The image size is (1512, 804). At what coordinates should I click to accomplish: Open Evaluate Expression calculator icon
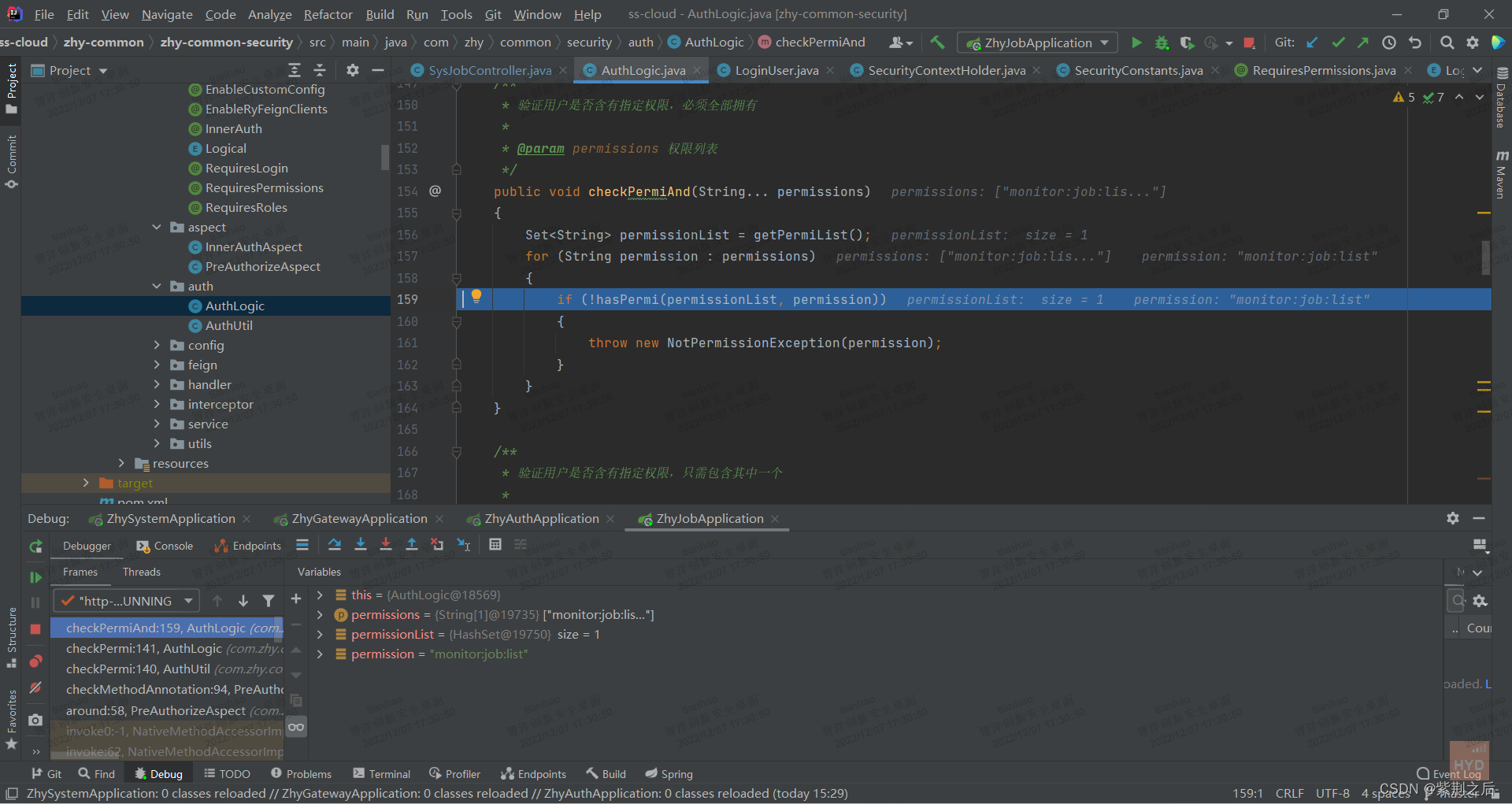(x=495, y=544)
